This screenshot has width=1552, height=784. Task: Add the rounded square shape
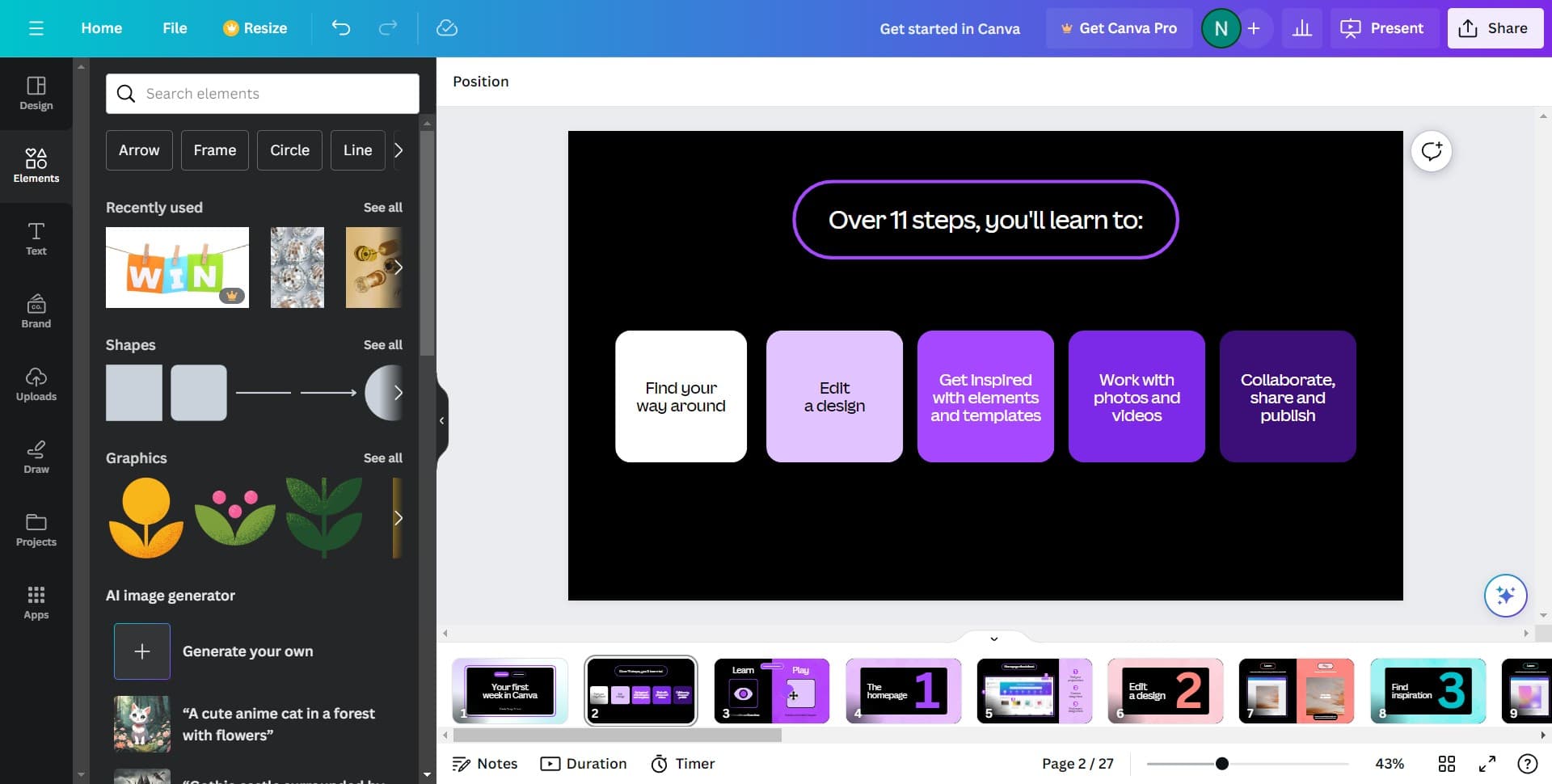[199, 393]
